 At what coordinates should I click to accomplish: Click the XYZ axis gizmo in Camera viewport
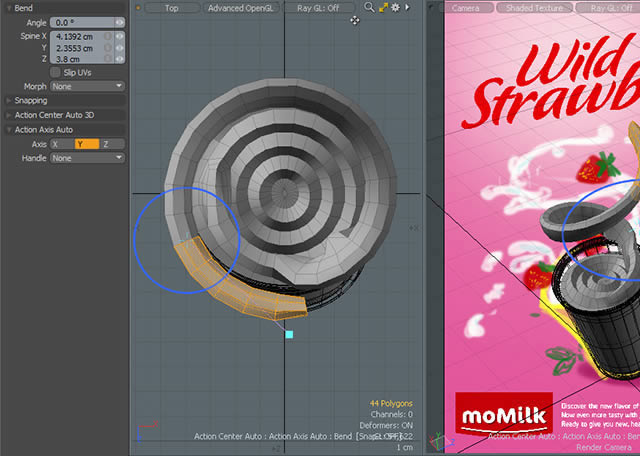click(x=442, y=441)
